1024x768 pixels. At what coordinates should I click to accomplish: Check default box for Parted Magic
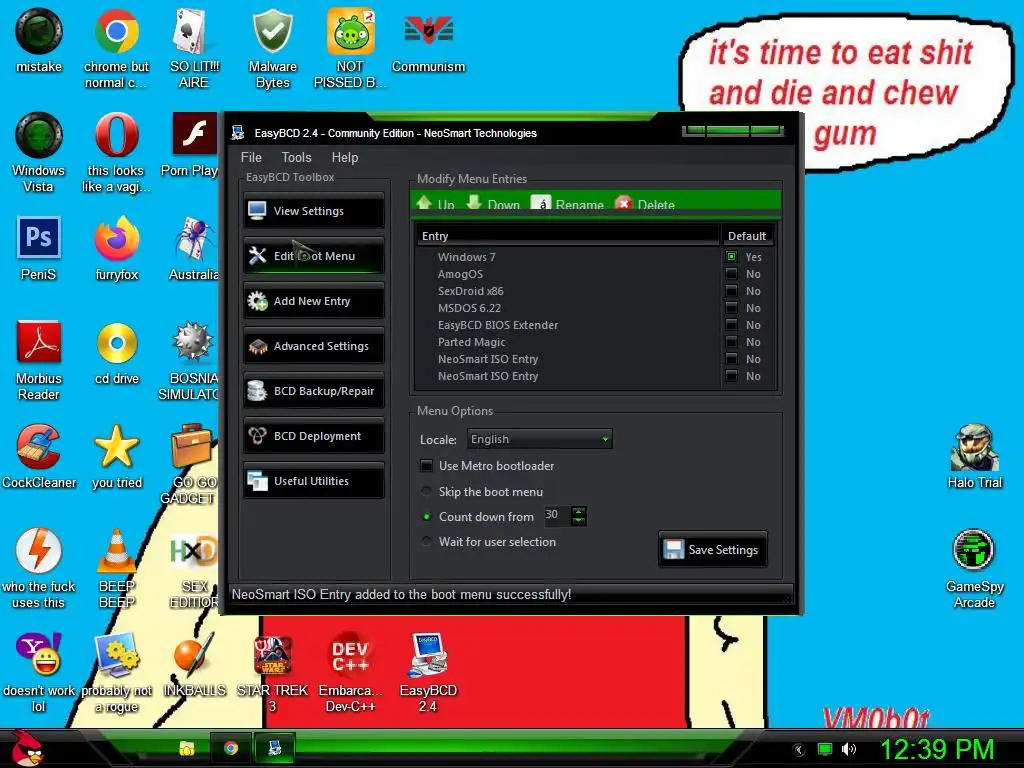coord(731,342)
